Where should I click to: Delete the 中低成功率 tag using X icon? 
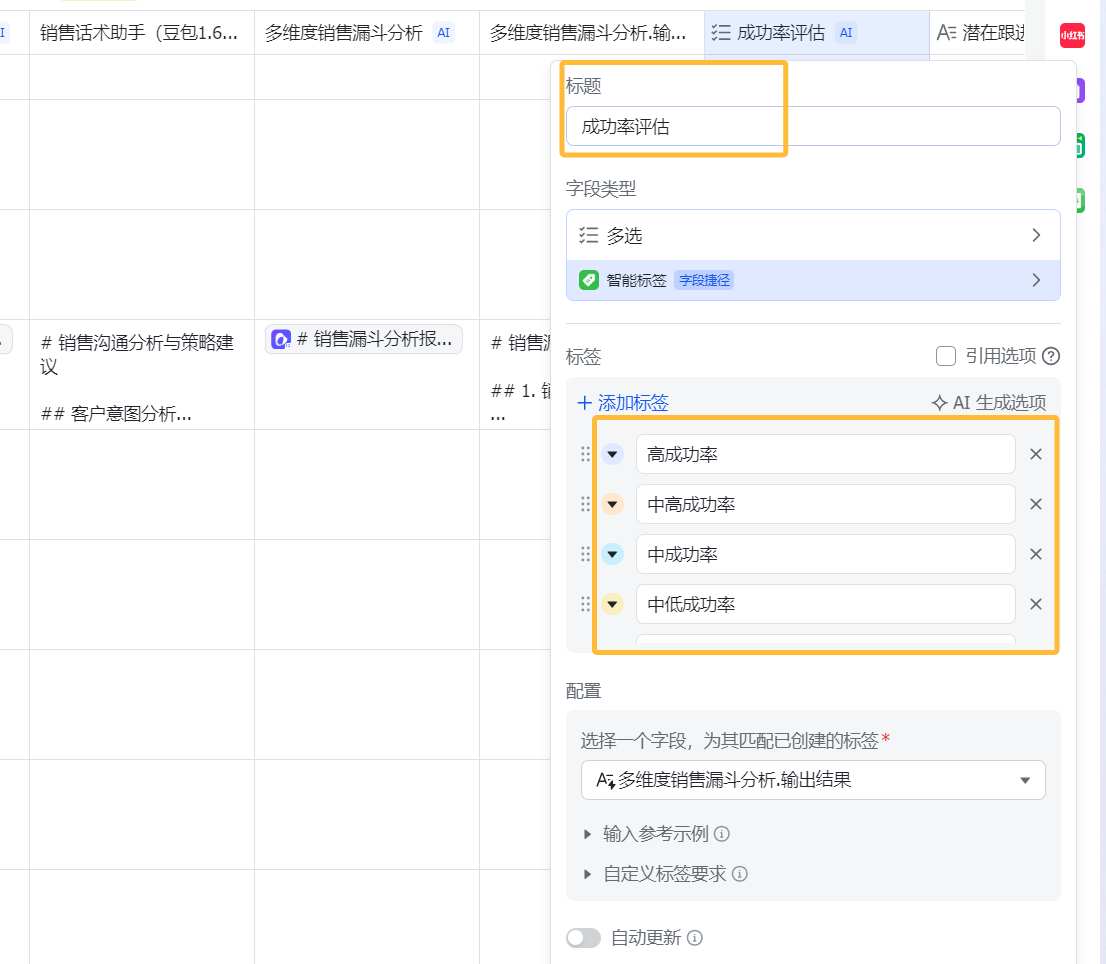click(x=1036, y=604)
